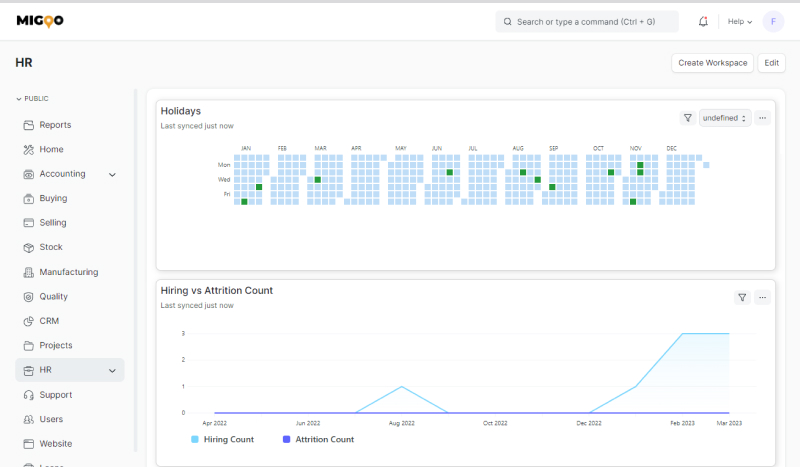Toggle the Hiring Count legend series
The image size is (800, 467).
pyautogui.click(x=223, y=439)
